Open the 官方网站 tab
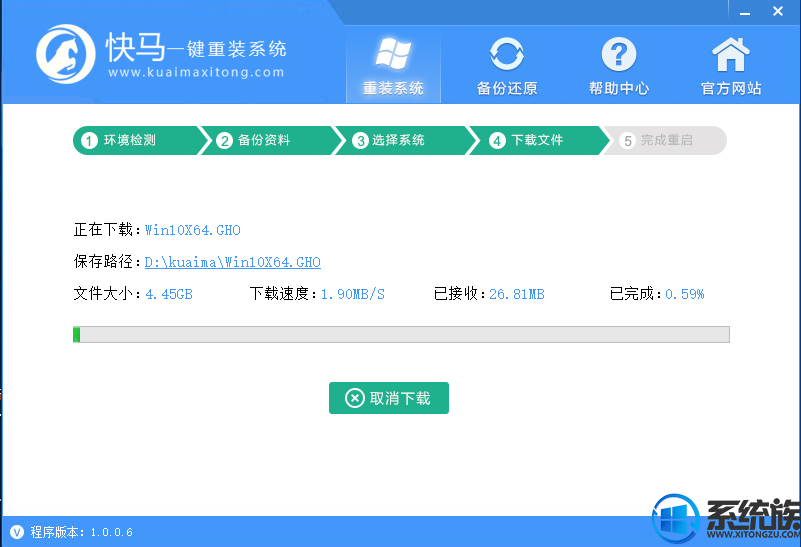801x547 pixels. click(x=731, y=65)
